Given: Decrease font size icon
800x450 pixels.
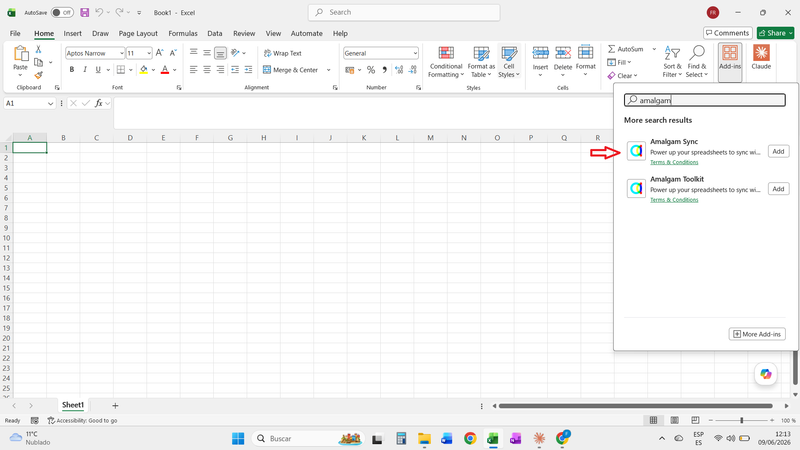Looking at the screenshot, I should 173,53.
